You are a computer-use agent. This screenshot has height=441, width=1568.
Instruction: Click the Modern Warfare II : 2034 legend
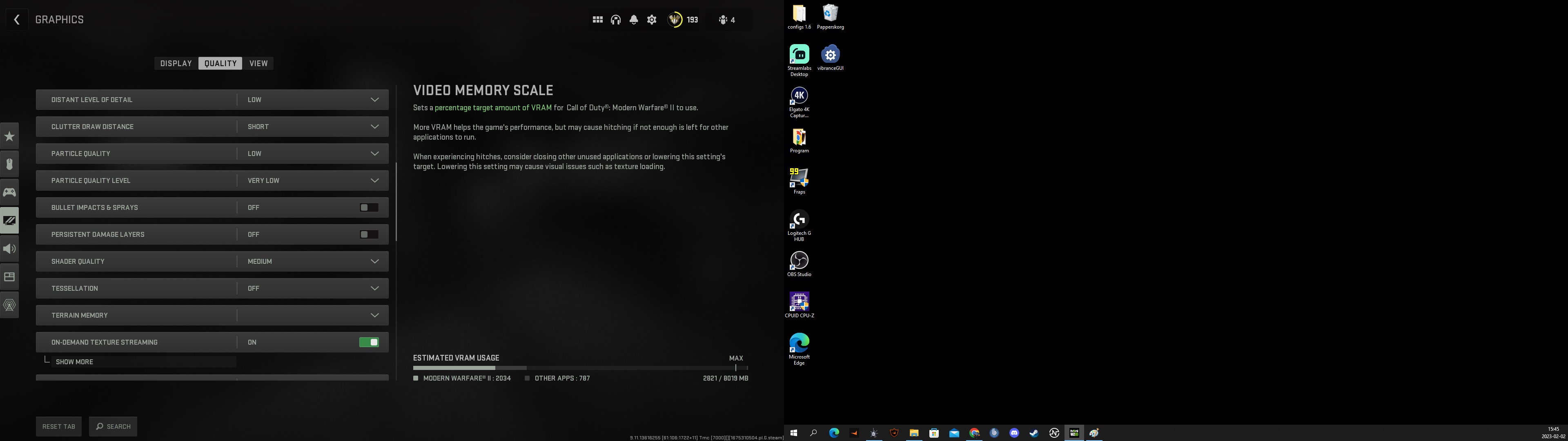point(462,378)
